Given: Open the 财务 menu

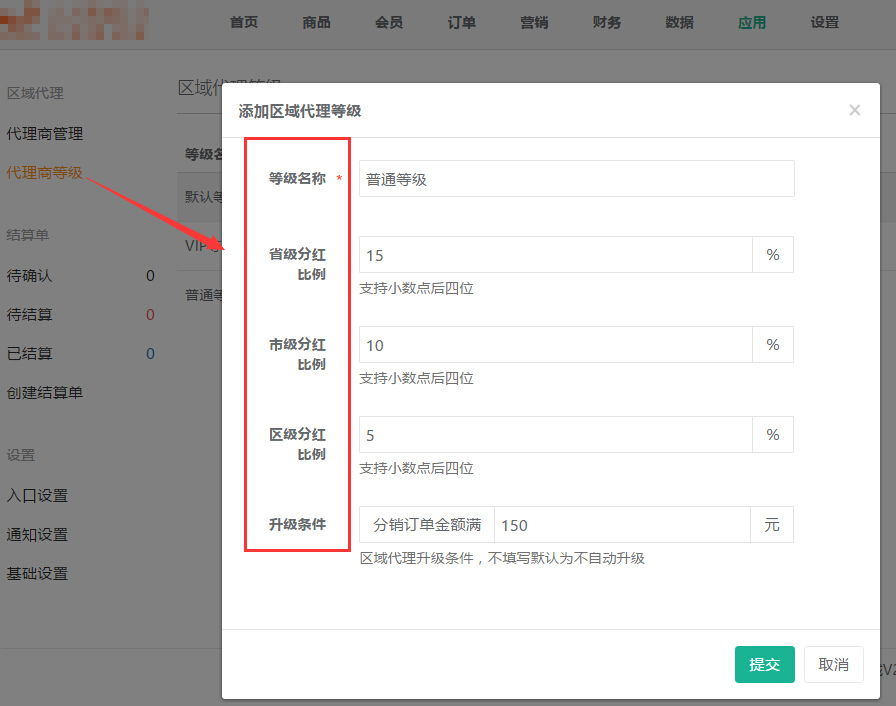Looking at the screenshot, I should tap(607, 23).
